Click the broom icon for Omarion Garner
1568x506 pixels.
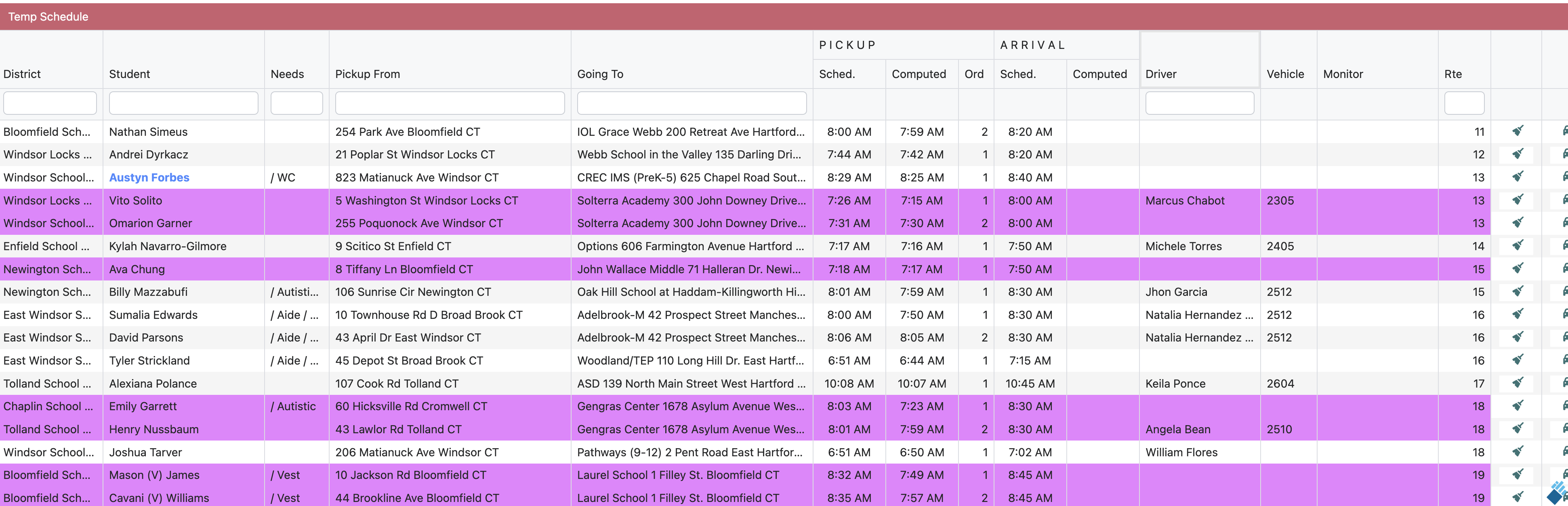(x=1518, y=222)
